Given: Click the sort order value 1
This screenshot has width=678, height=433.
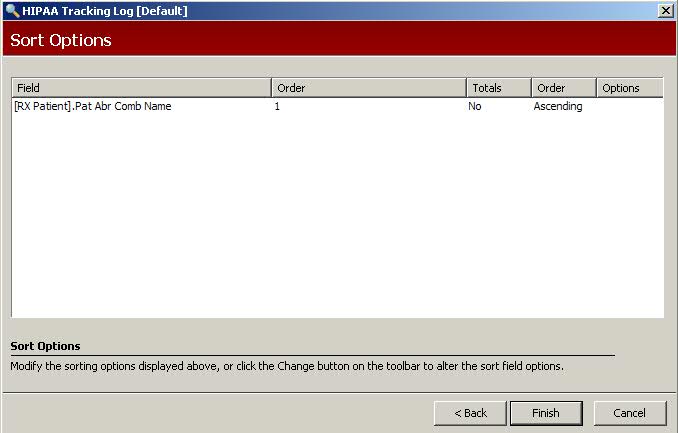Looking at the screenshot, I should 277,106.
